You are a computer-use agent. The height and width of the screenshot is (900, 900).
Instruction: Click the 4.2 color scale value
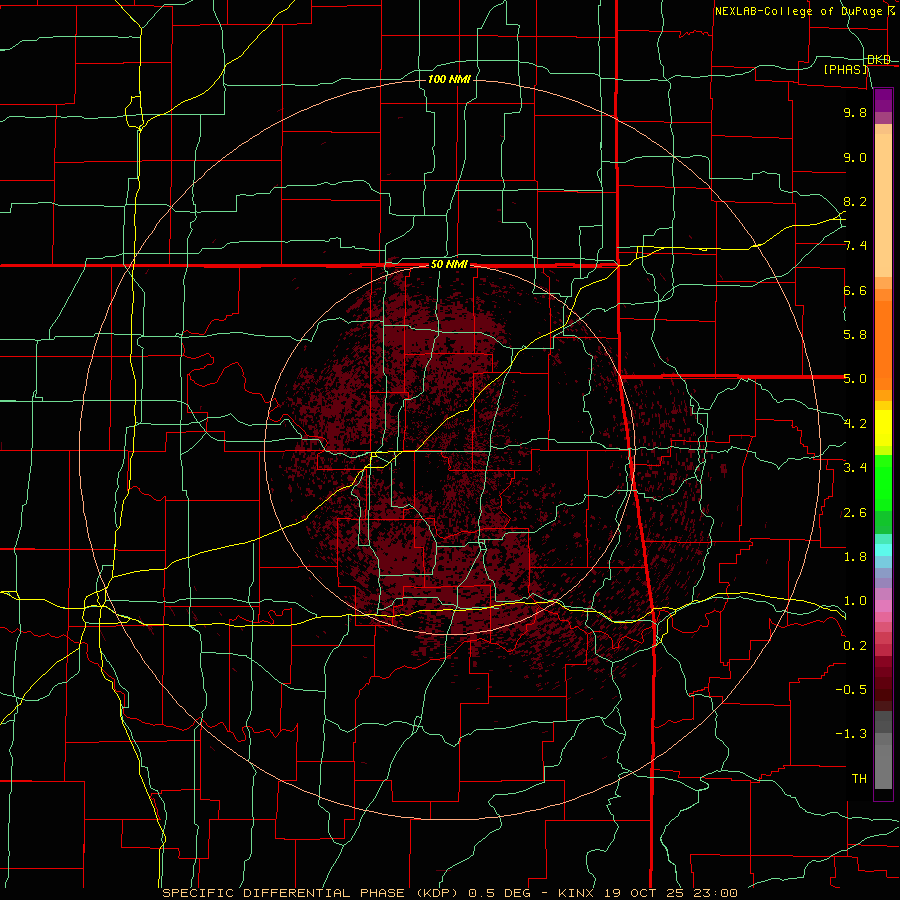coord(855,424)
